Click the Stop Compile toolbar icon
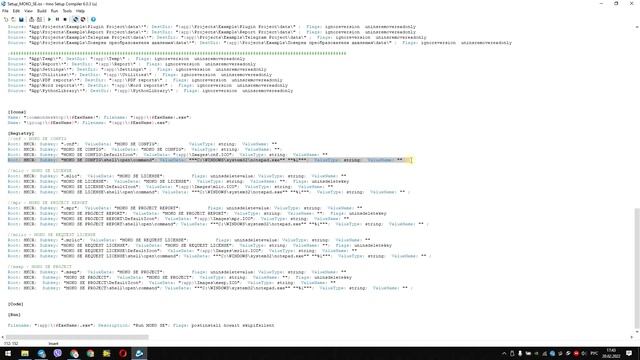The height and width of the screenshot is (360, 640). (39, 19)
